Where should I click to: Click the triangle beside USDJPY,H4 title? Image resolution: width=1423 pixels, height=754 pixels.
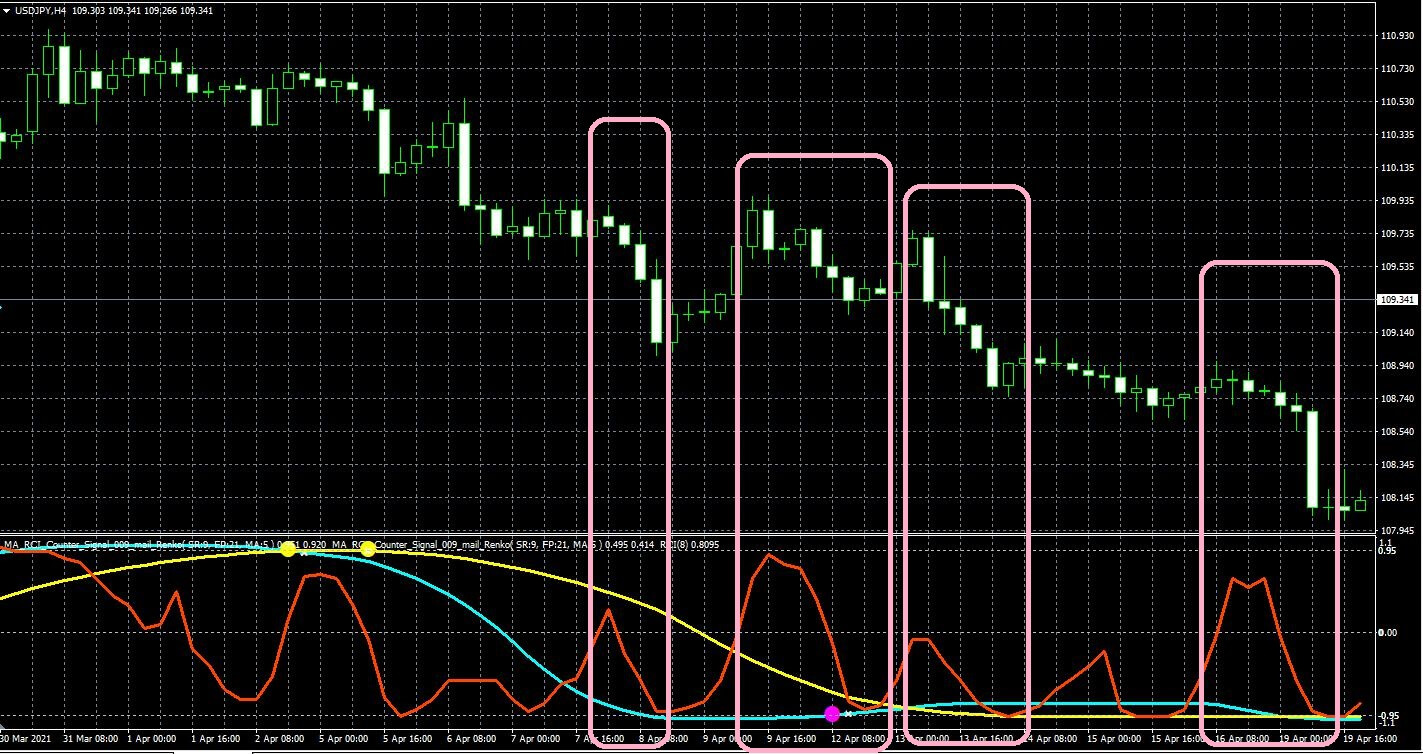point(7,10)
